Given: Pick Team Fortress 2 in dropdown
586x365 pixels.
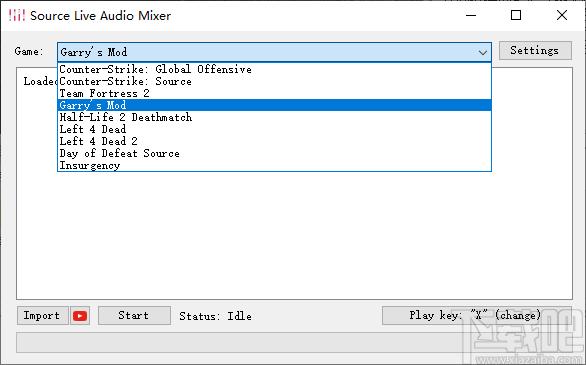Looking at the screenshot, I should [274, 93].
